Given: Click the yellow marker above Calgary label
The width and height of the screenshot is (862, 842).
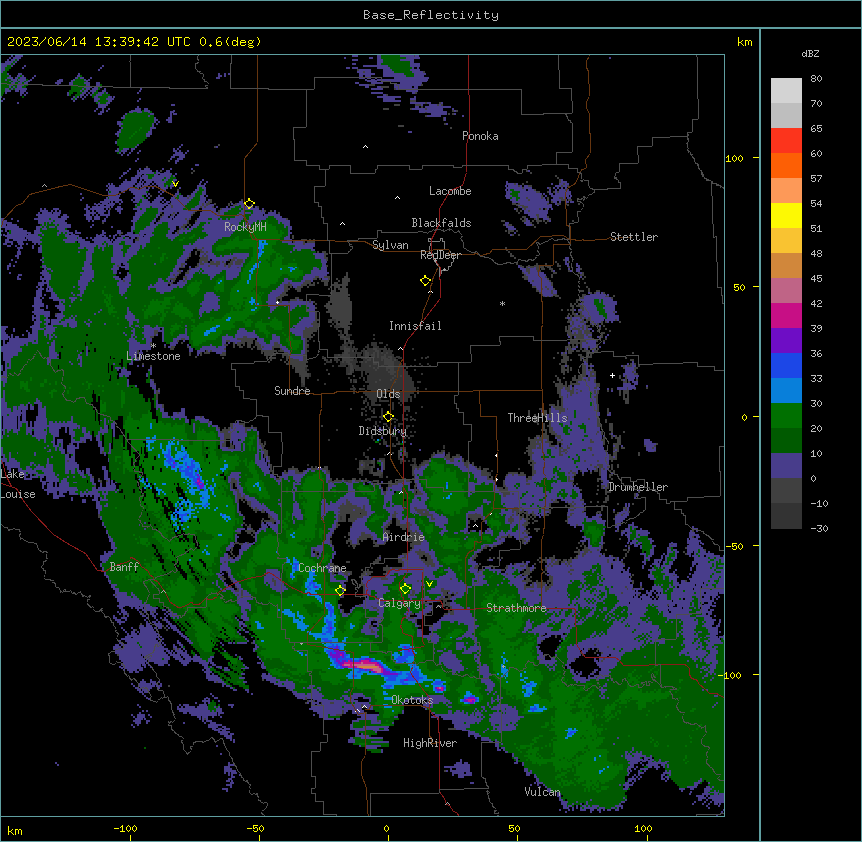Looking at the screenshot, I should point(405,589).
